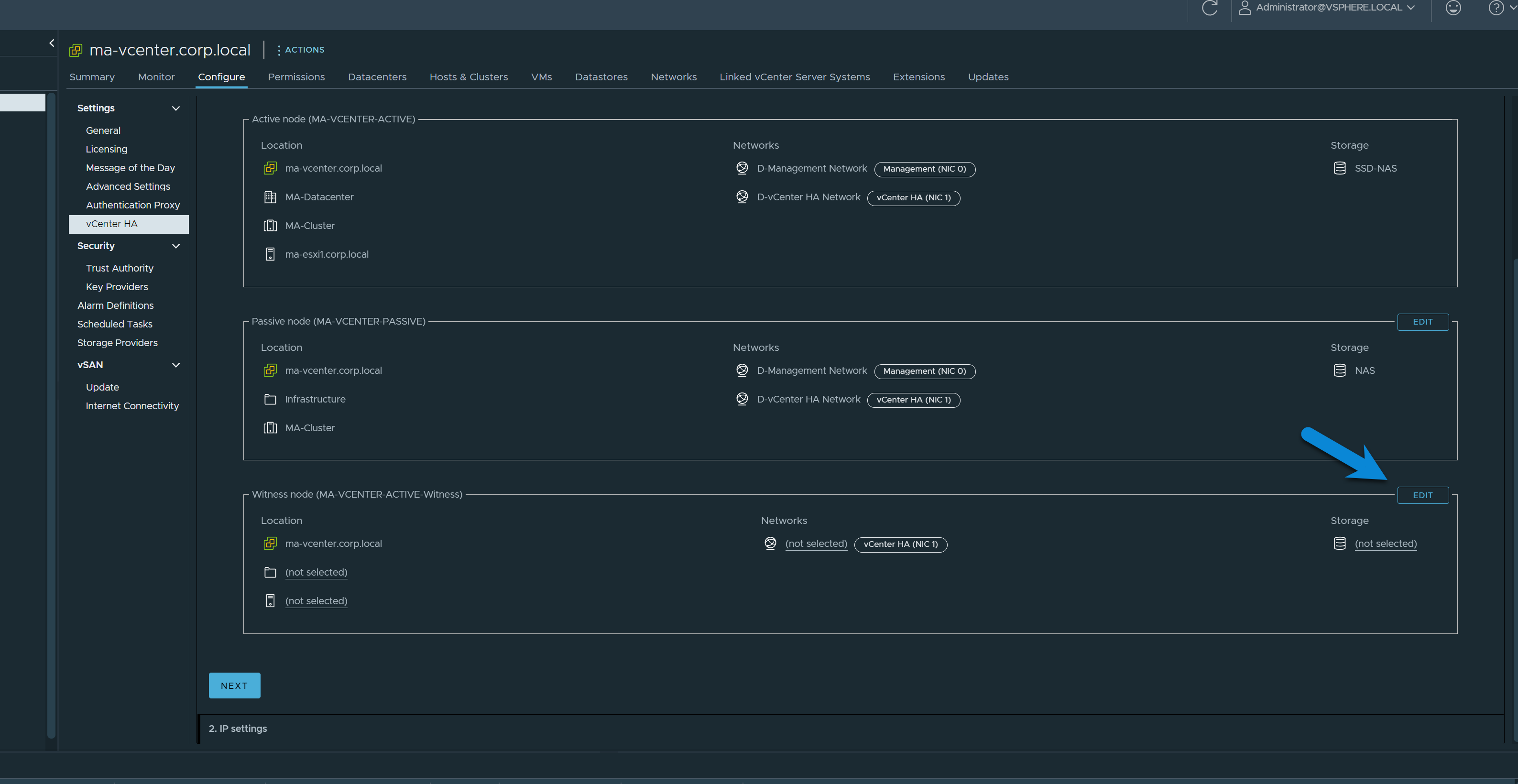Open the Hosts & Clusters tab
The width and height of the screenshot is (1518, 784).
pyautogui.click(x=469, y=77)
